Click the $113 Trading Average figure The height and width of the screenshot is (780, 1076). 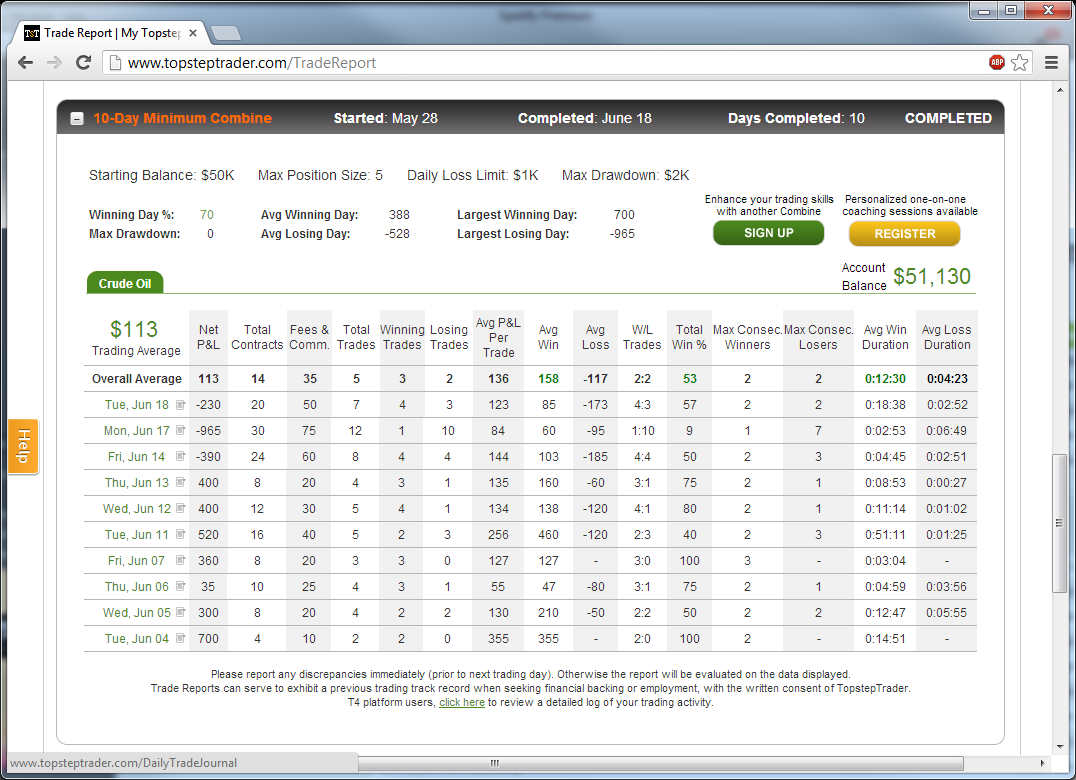(x=134, y=329)
